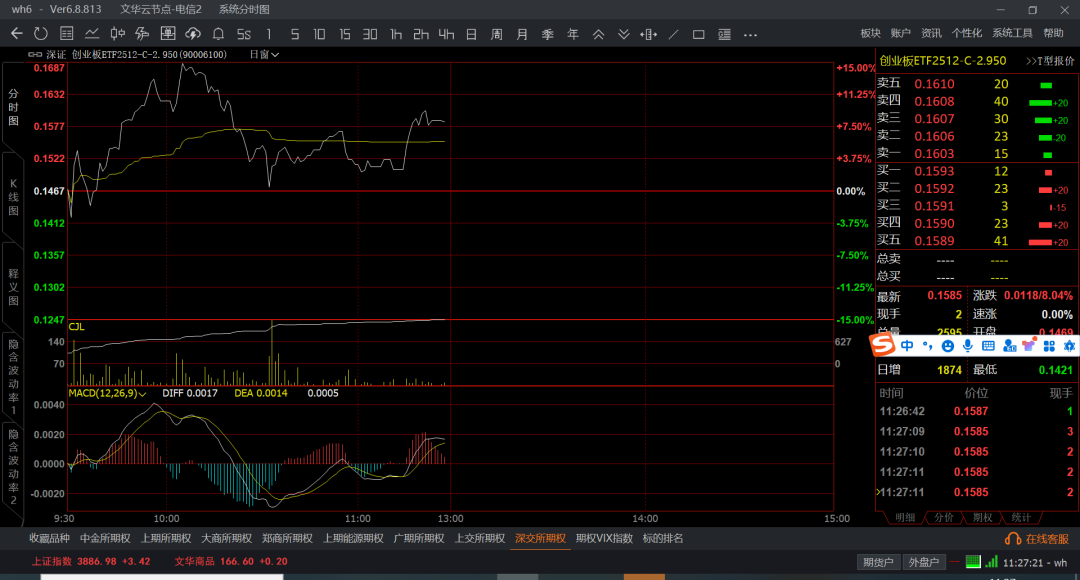The image size is (1080, 580).
Task: Select the K线图 side tab
Action: coord(13,198)
